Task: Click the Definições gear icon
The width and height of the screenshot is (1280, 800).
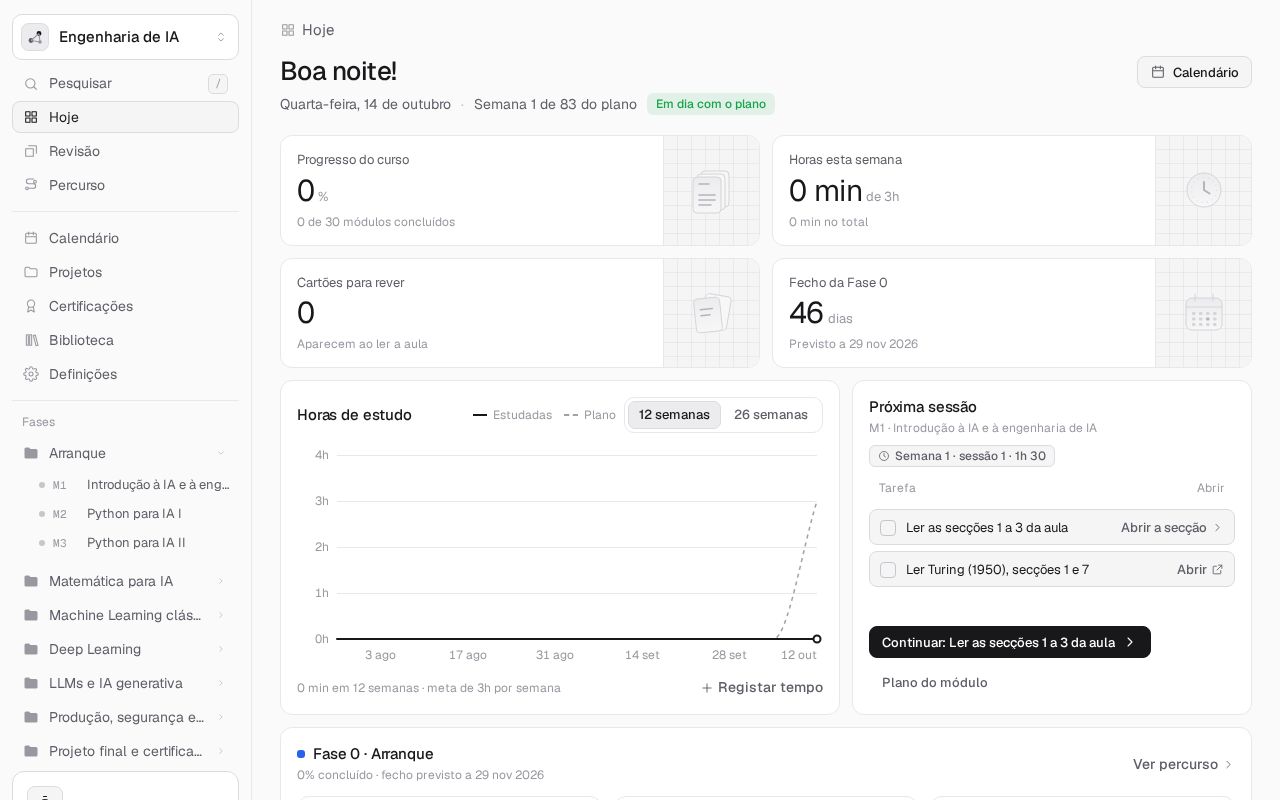Action: 31,374
